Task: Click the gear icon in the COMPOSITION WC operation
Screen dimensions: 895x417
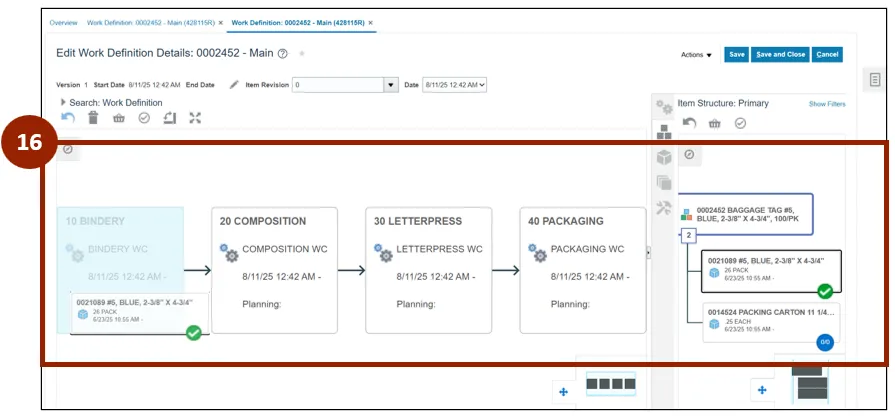Action: 228,253
